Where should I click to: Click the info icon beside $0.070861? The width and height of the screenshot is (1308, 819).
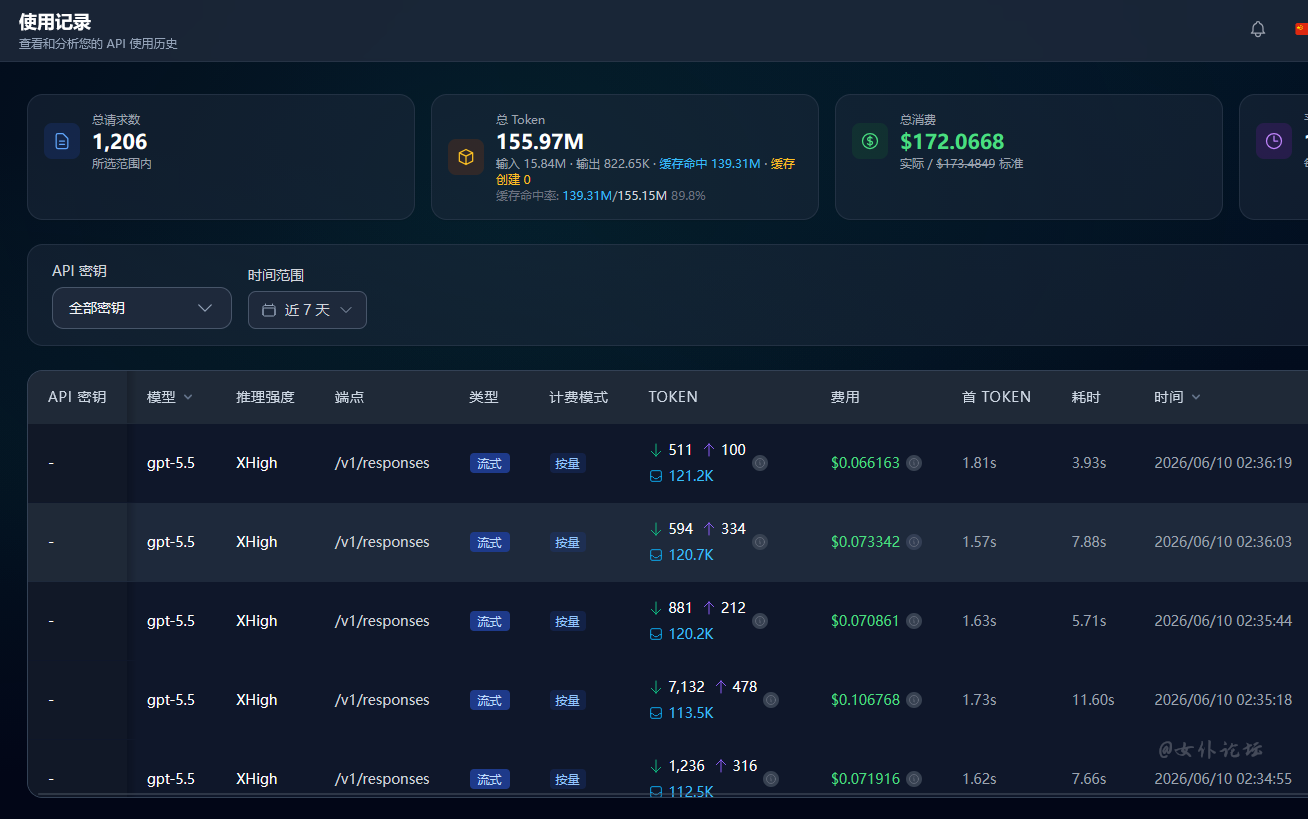click(x=914, y=621)
